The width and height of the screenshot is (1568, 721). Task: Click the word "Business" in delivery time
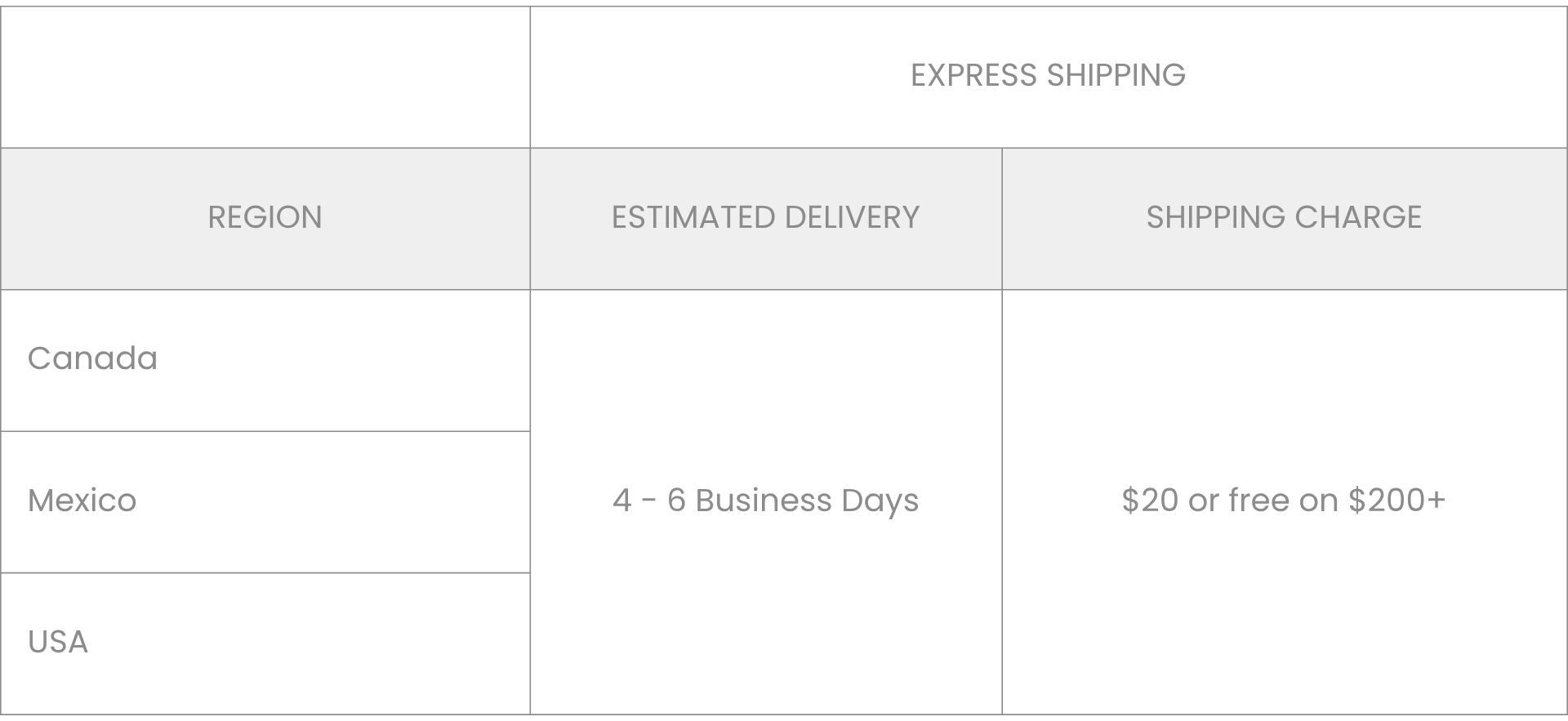pos(763,501)
